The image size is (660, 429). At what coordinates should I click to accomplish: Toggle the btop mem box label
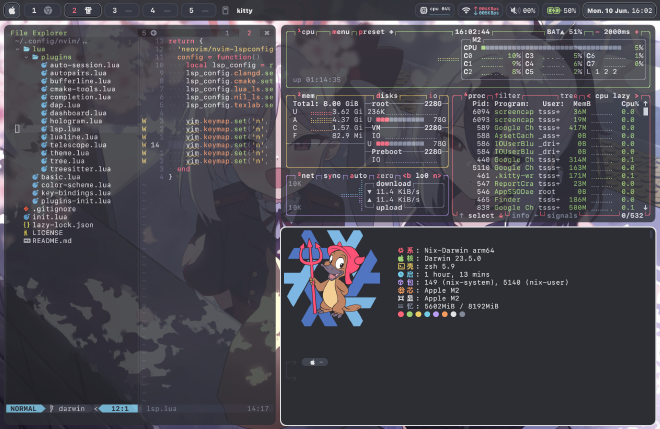point(306,96)
